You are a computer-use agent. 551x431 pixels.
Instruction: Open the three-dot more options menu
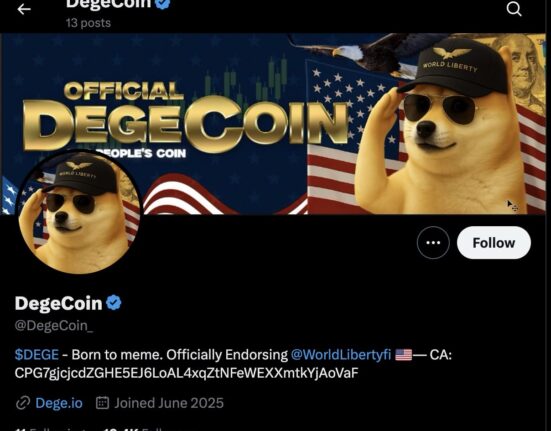point(433,243)
